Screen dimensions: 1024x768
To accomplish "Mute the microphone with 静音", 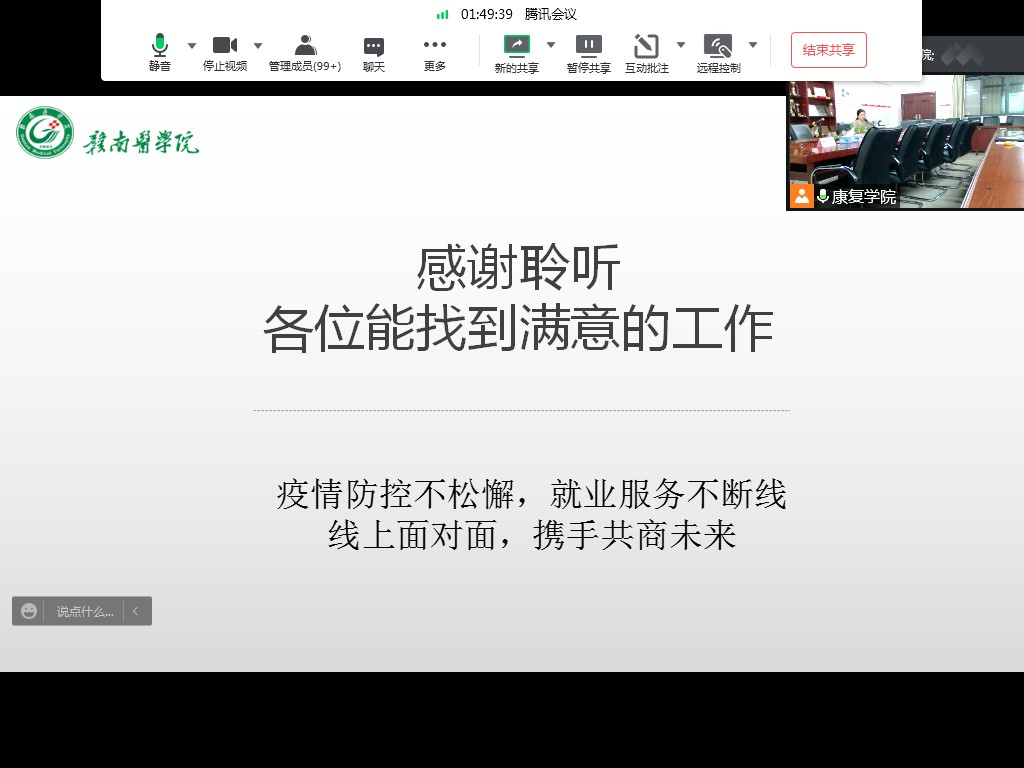I will [x=160, y=52].
